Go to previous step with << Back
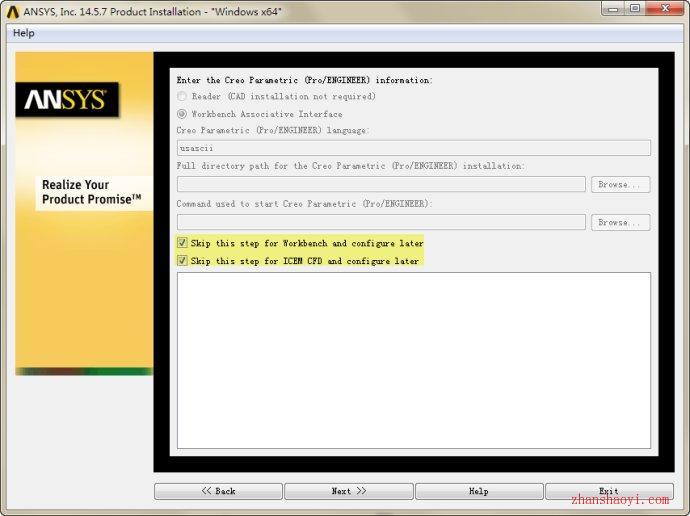The height and width of the screenshot is (516, 690). [x=218, y=491]
